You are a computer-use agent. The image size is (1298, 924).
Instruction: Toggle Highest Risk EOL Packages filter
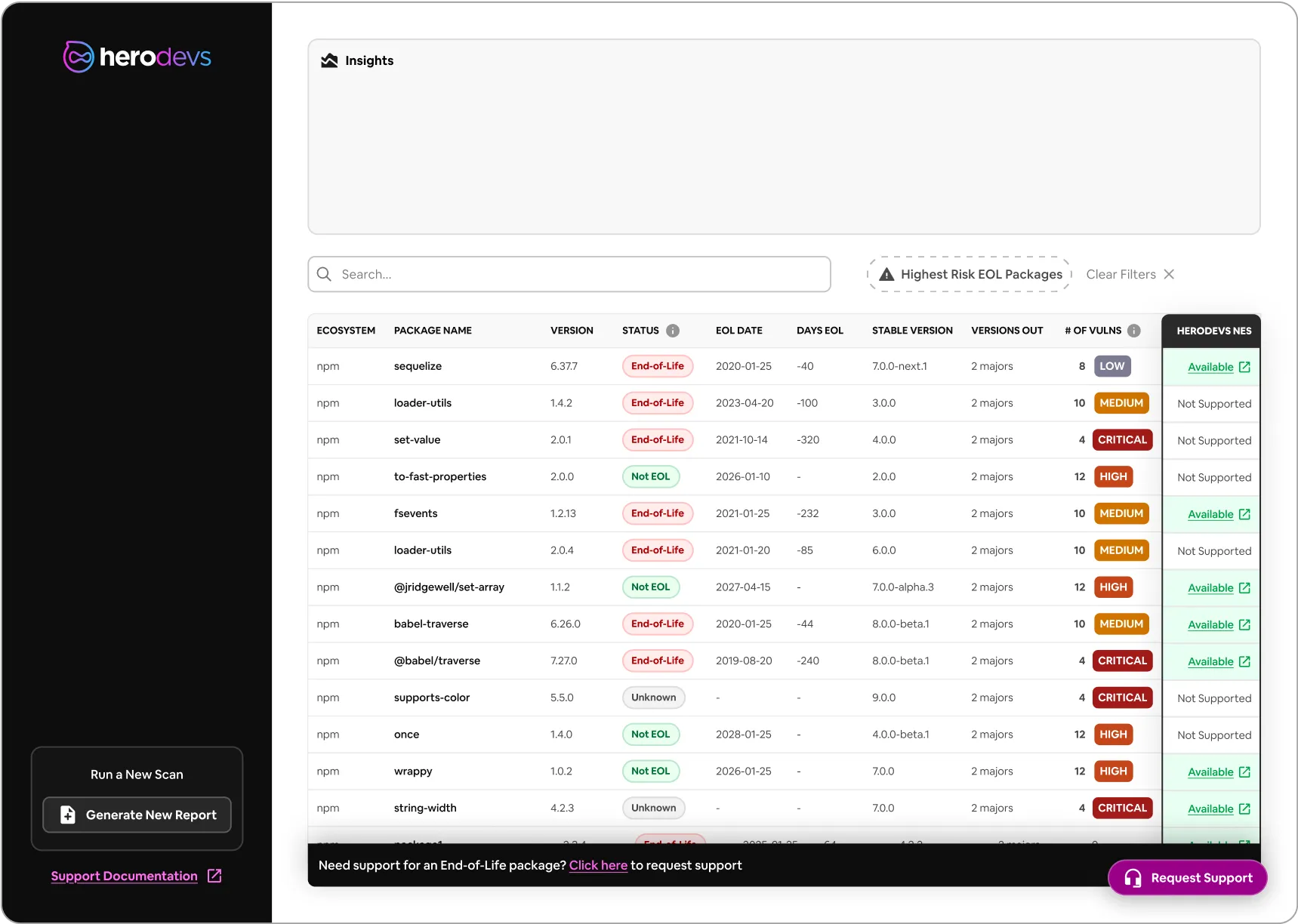pos(970,274)
